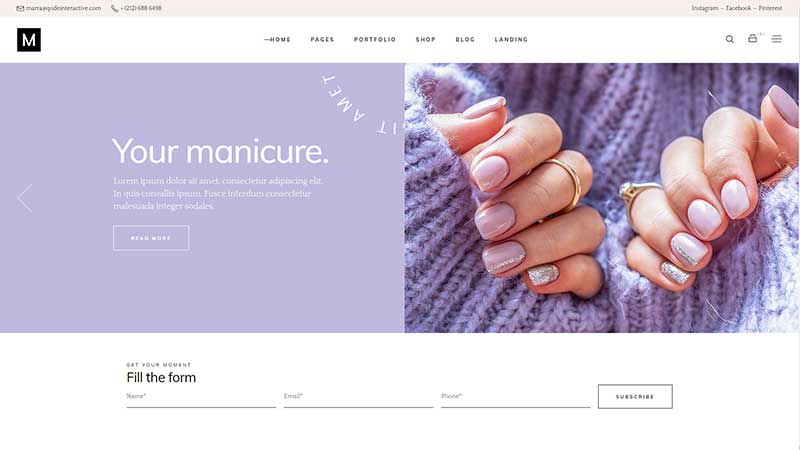Image resolution: width=800 pixels, height=450 pixels.
Task: Focus the Email input field
Action: tap(358, 398)
